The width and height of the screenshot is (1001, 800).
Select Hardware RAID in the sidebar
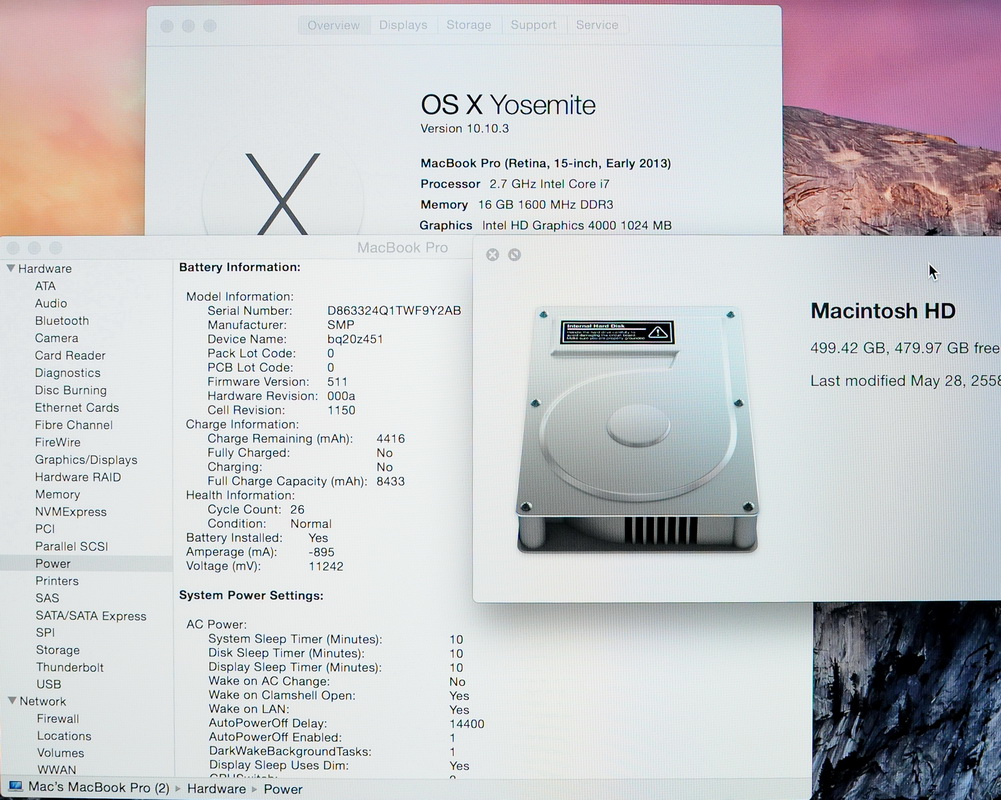point(78,477)
